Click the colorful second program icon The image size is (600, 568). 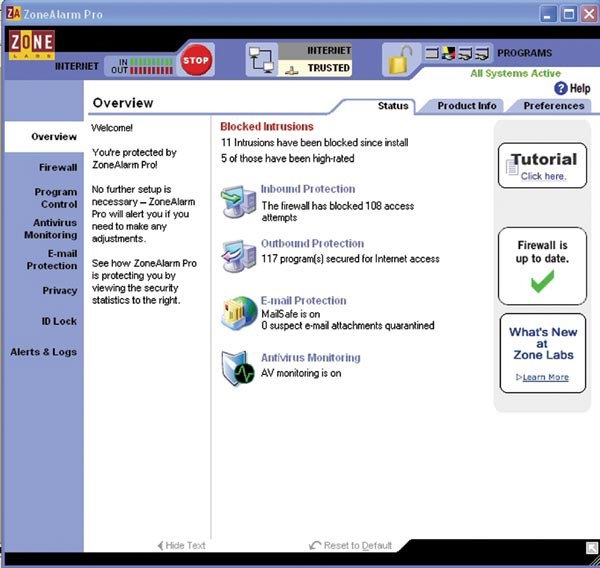[448, 53]
